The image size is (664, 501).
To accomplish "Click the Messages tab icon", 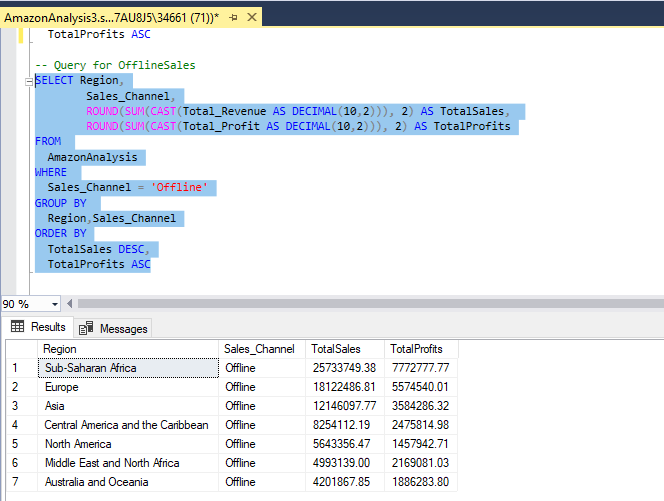I will pos(86,328).
